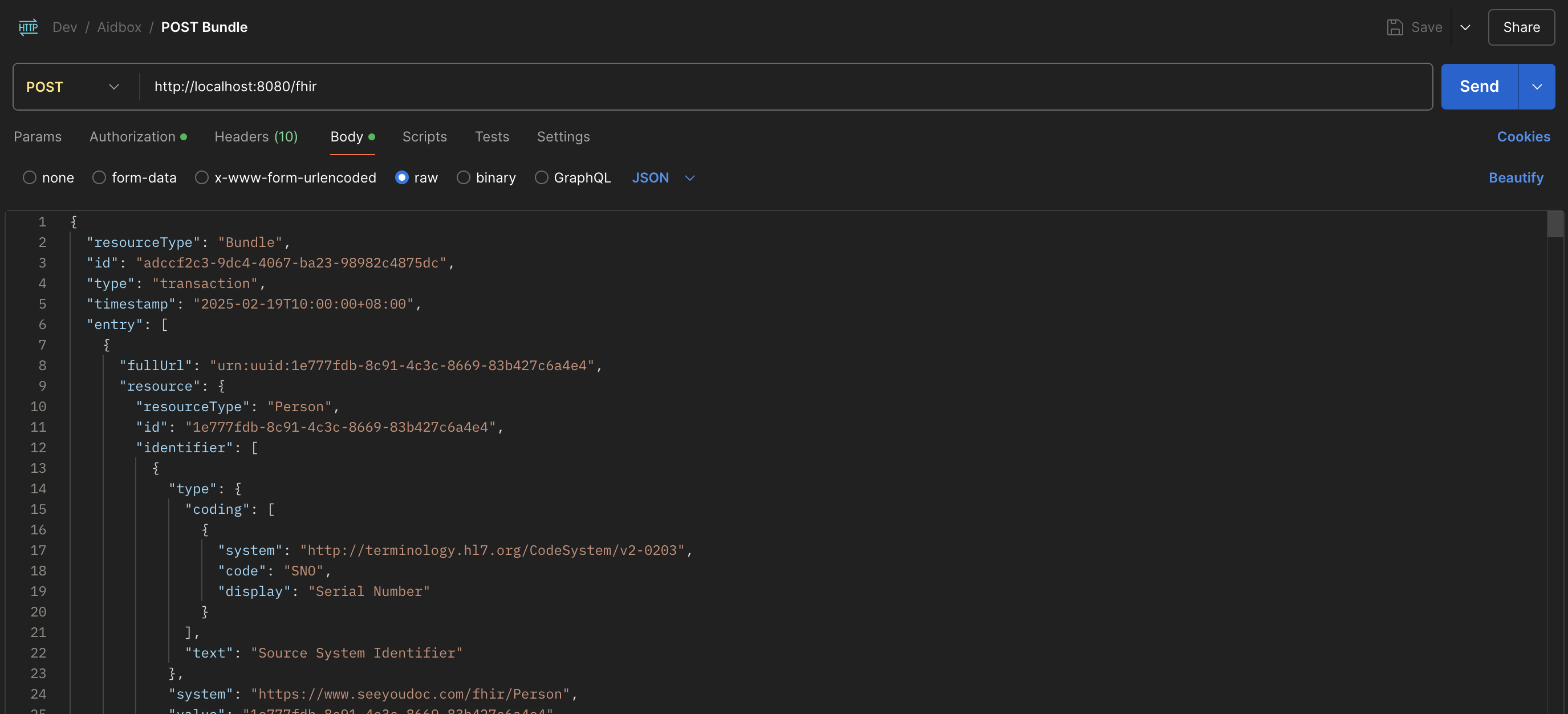Open the Authorization tab
This screenshot has width=1568, height=714.
click(138, 136)
